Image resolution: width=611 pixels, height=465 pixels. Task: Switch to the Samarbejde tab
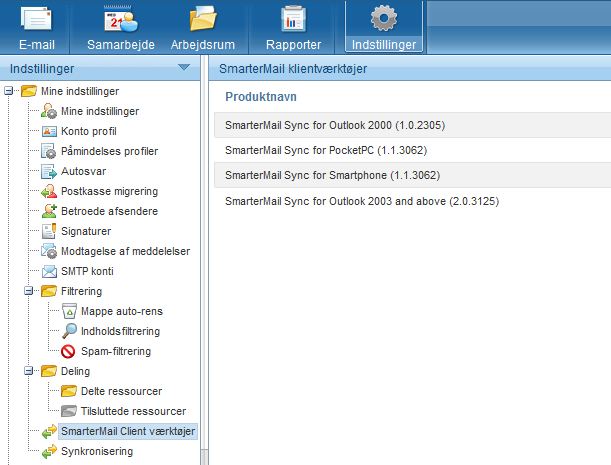121,44
